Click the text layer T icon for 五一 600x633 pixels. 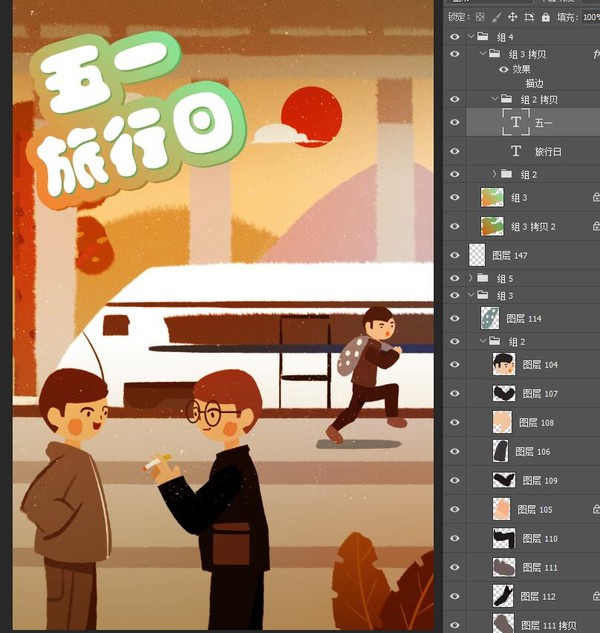point(516,122)
